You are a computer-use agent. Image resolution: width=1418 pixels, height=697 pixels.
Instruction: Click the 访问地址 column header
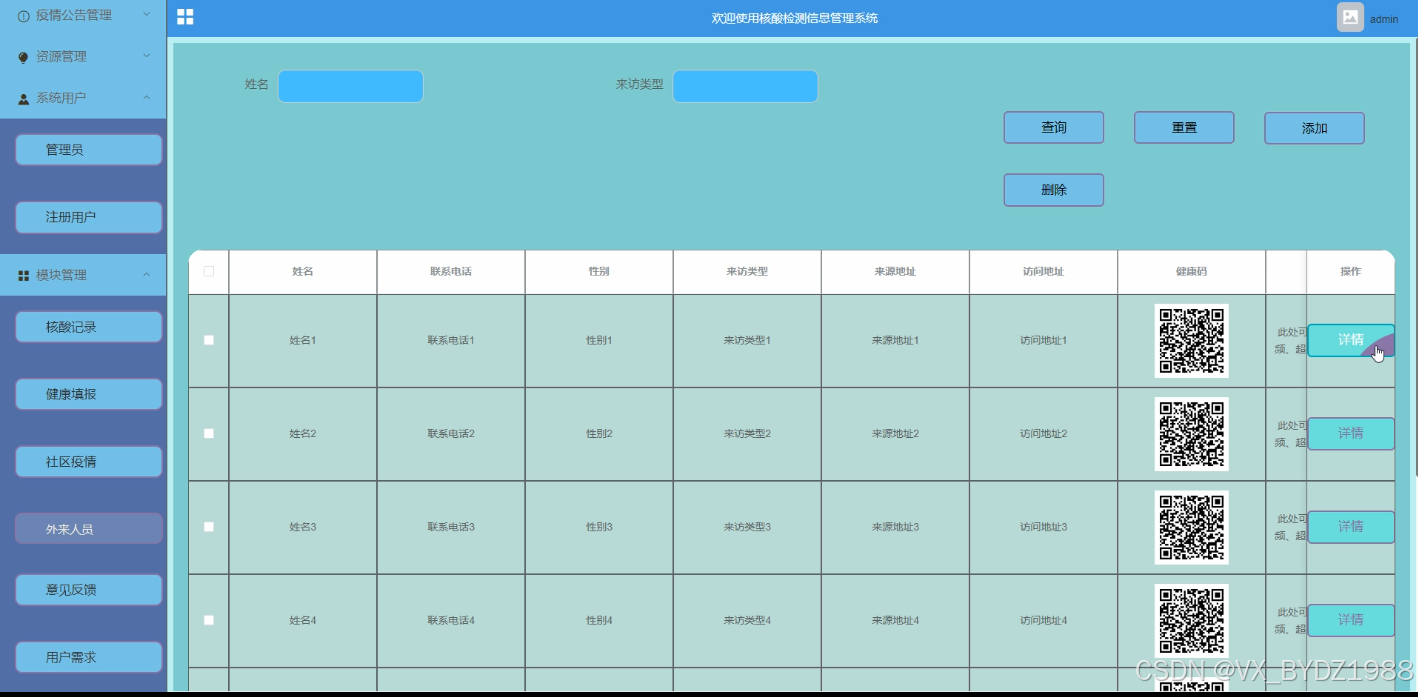tap(1043, 272)
